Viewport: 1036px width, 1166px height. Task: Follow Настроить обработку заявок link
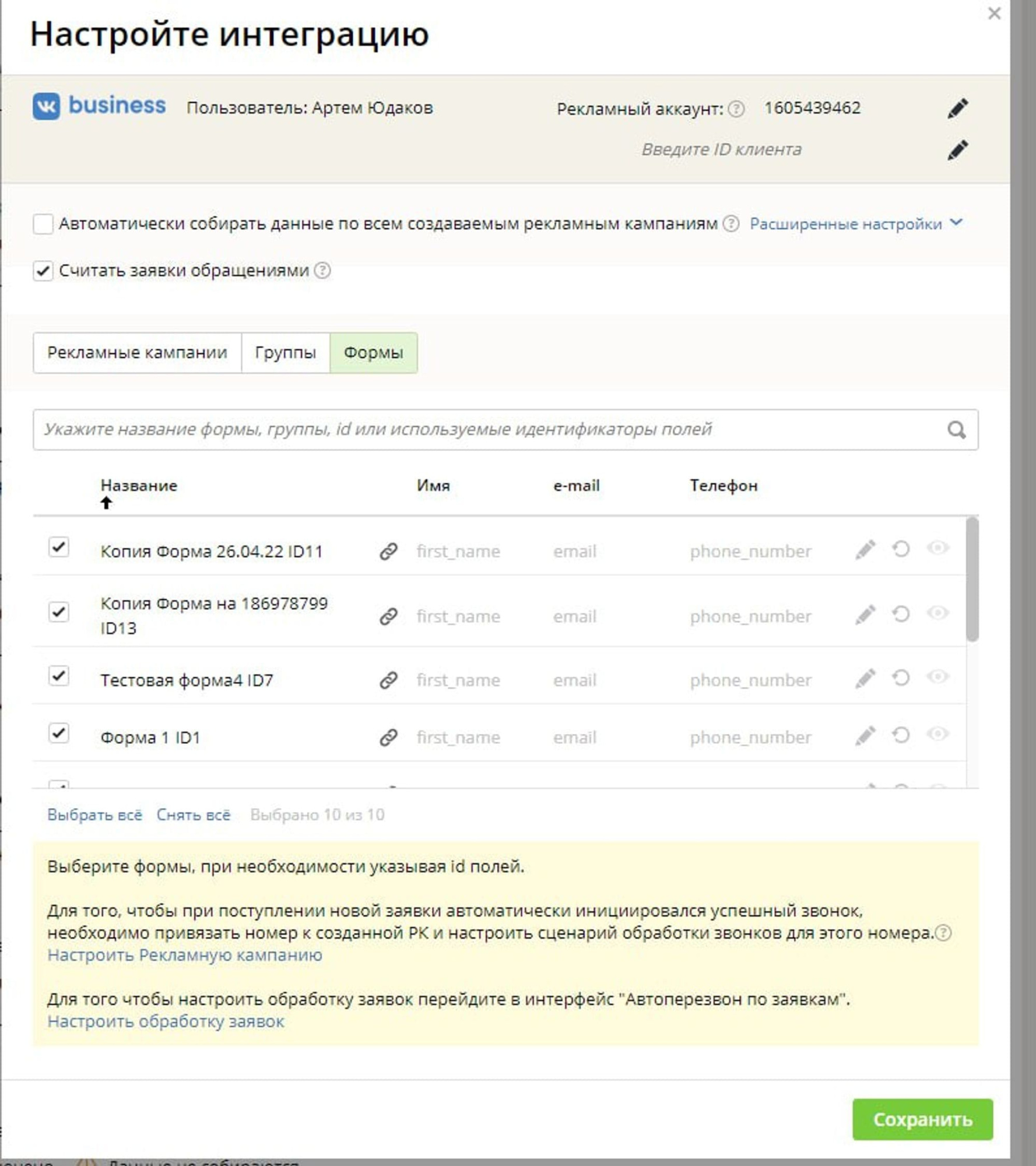[x=166, y=1021]
